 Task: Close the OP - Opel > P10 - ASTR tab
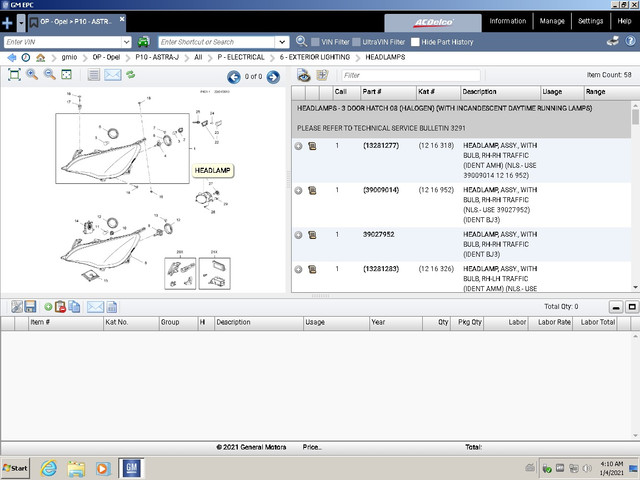(122, 19)
